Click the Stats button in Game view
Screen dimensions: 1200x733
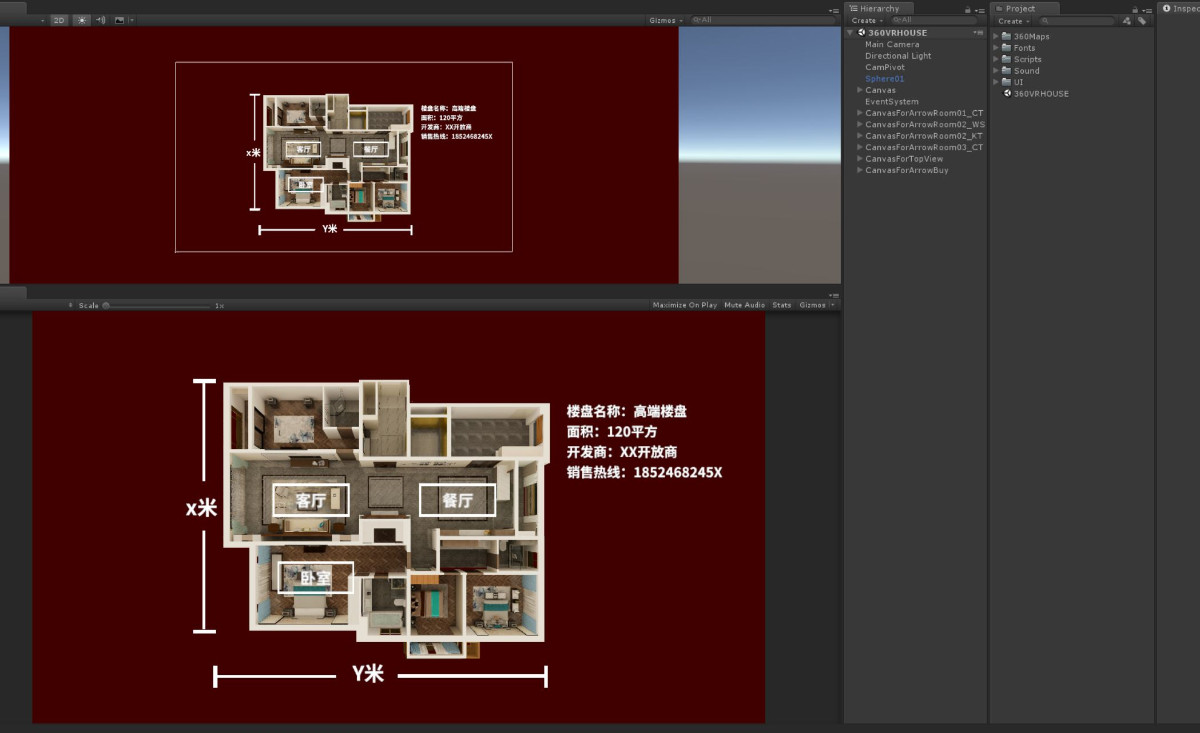782,305
